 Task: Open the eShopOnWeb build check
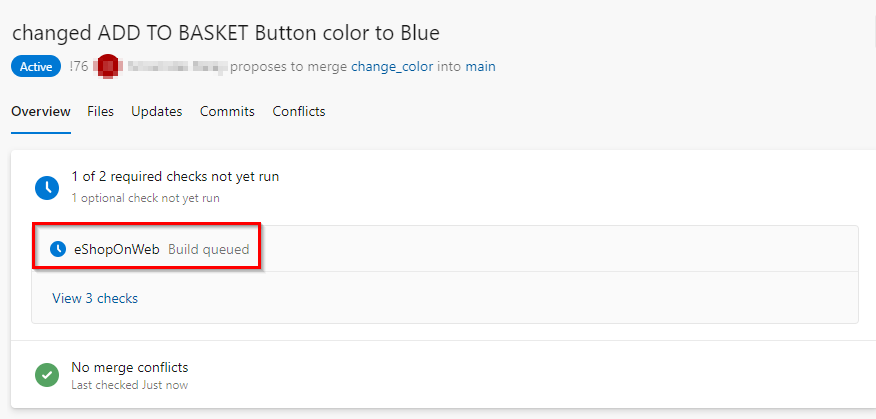(117, 249)
